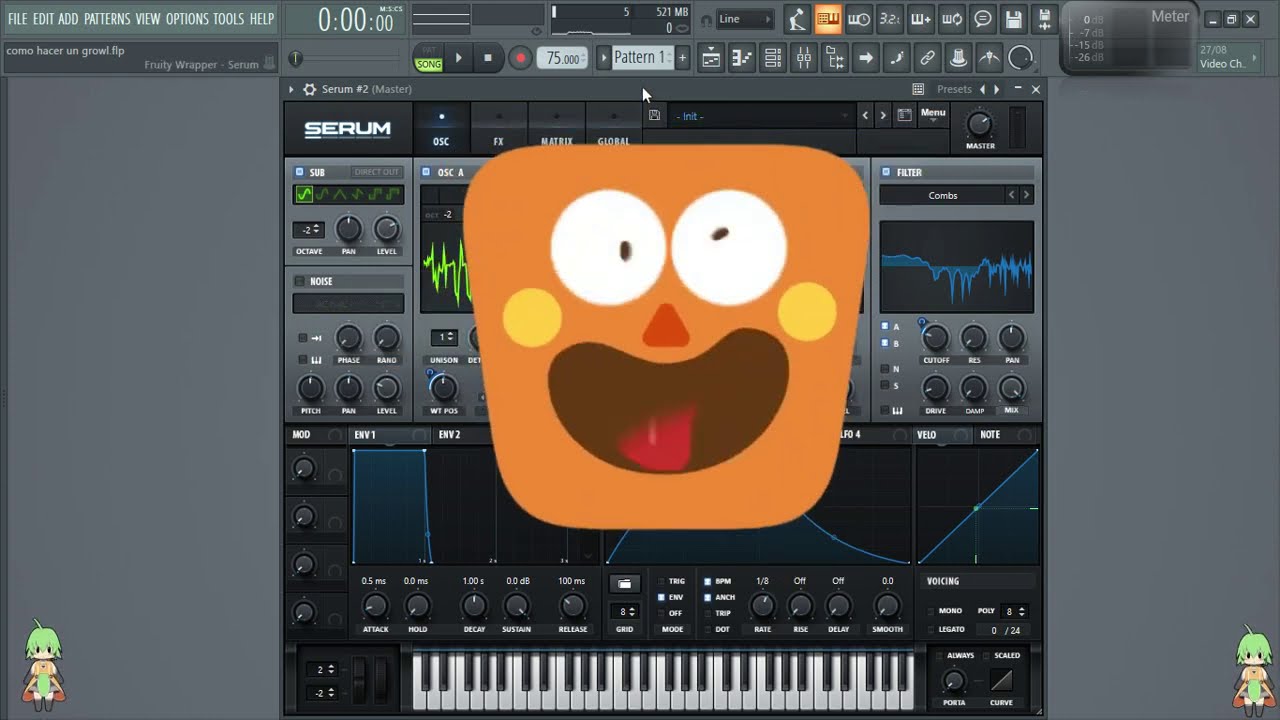The width and height of the screenshot is (1280, 720).
Task: Adjust SUB OCTAVE stepper value
Action: point(308,230)
